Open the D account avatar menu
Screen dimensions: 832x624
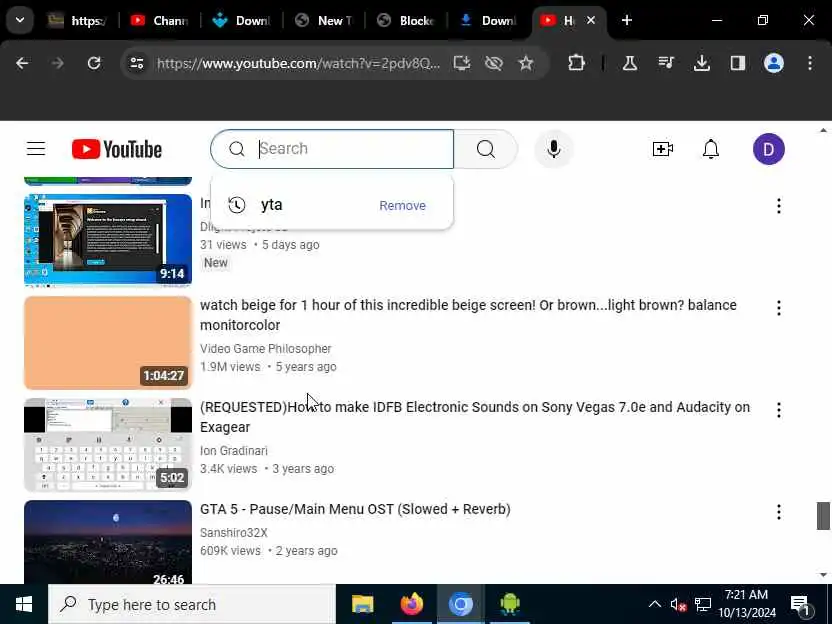coord(768,149)
